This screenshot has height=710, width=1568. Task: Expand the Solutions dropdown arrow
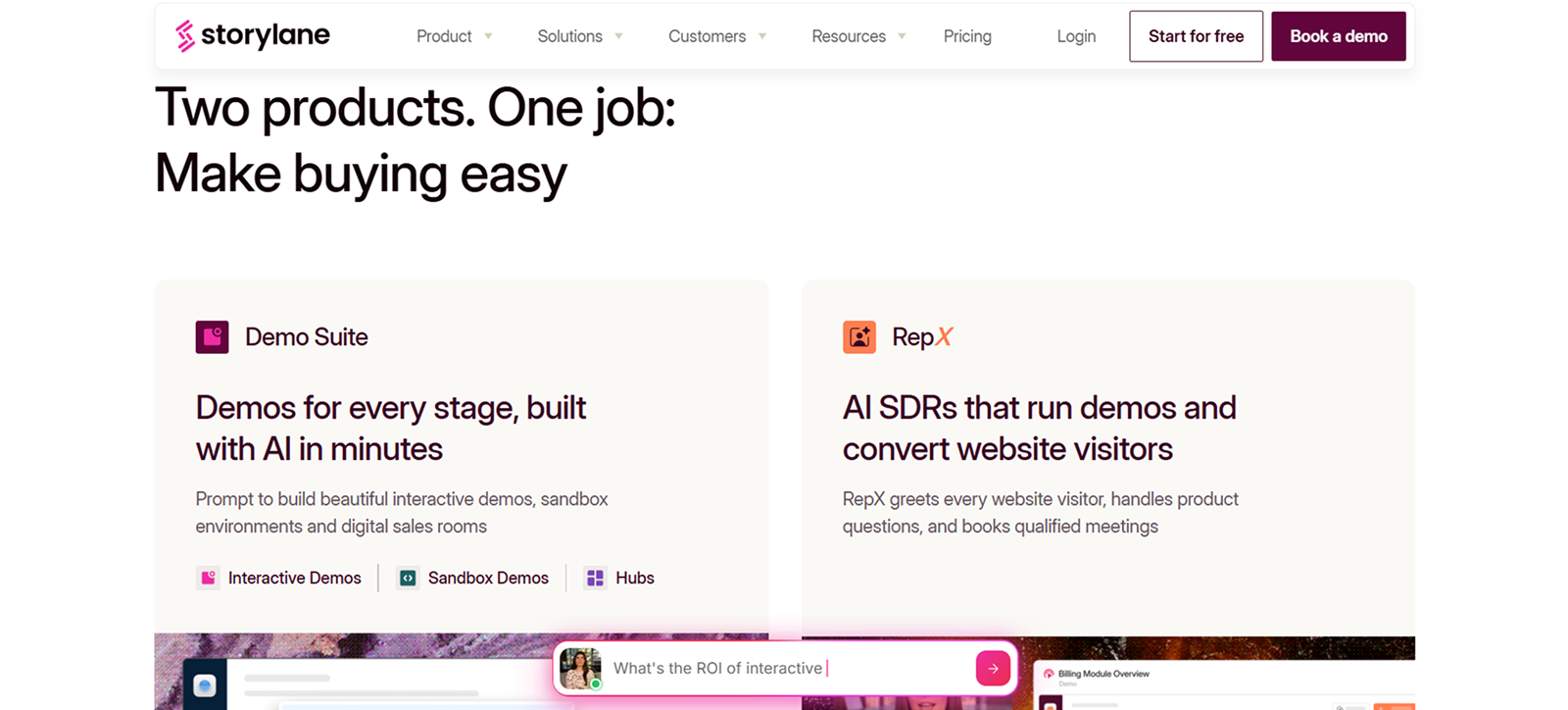click(x=618, y=36)
